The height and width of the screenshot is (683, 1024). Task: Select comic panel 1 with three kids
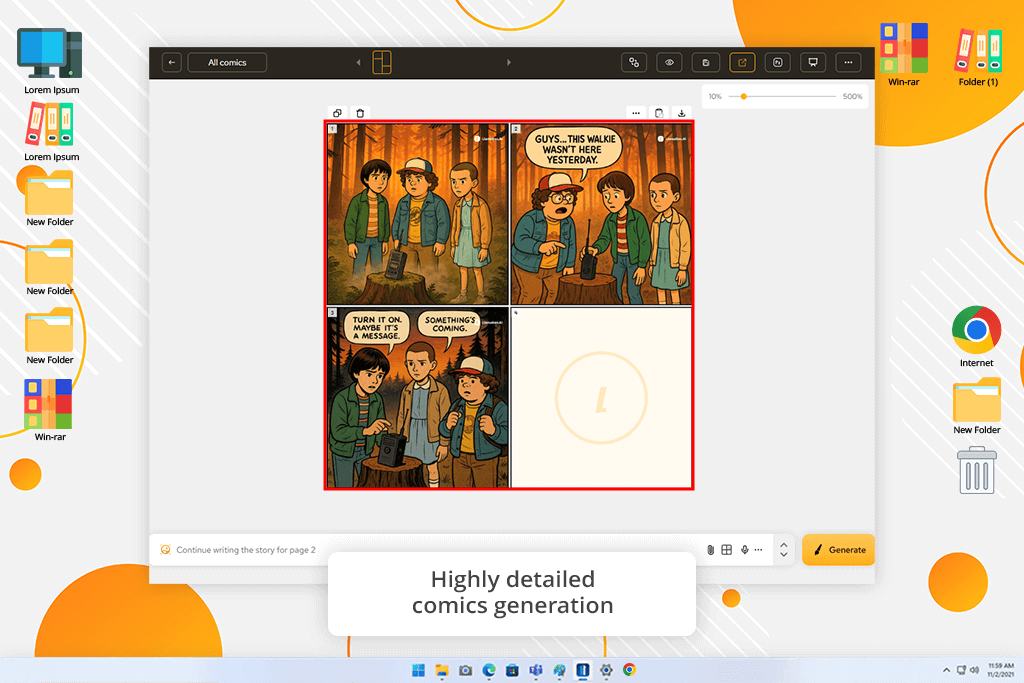click(417, 214)
